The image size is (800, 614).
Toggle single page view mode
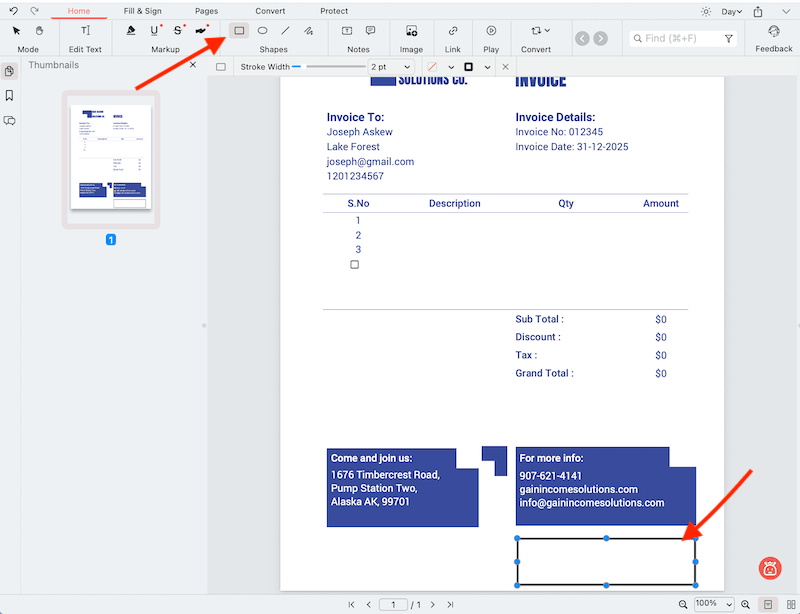point(768,604)
